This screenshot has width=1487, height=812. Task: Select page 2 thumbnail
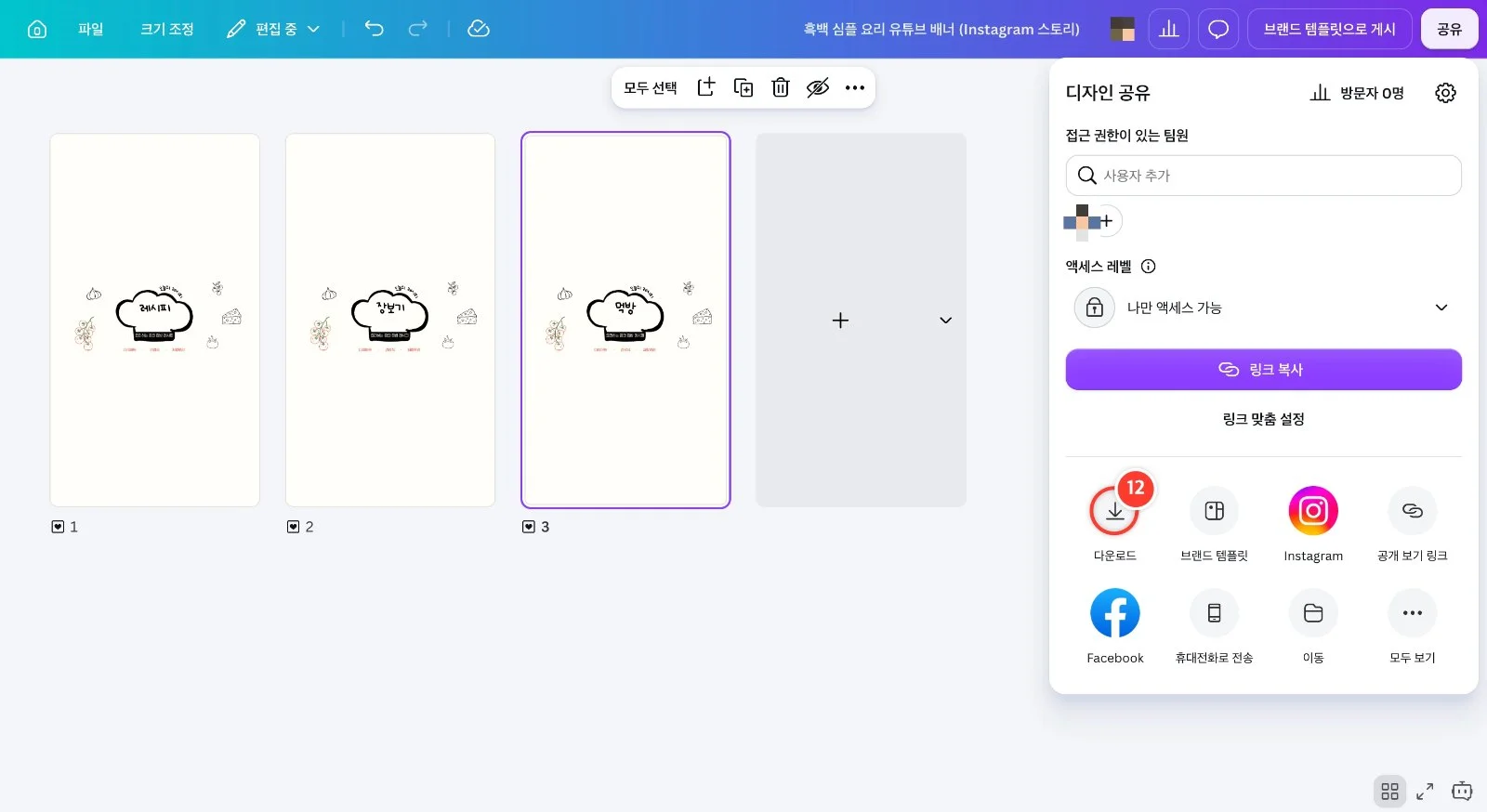tap(390, 320)
